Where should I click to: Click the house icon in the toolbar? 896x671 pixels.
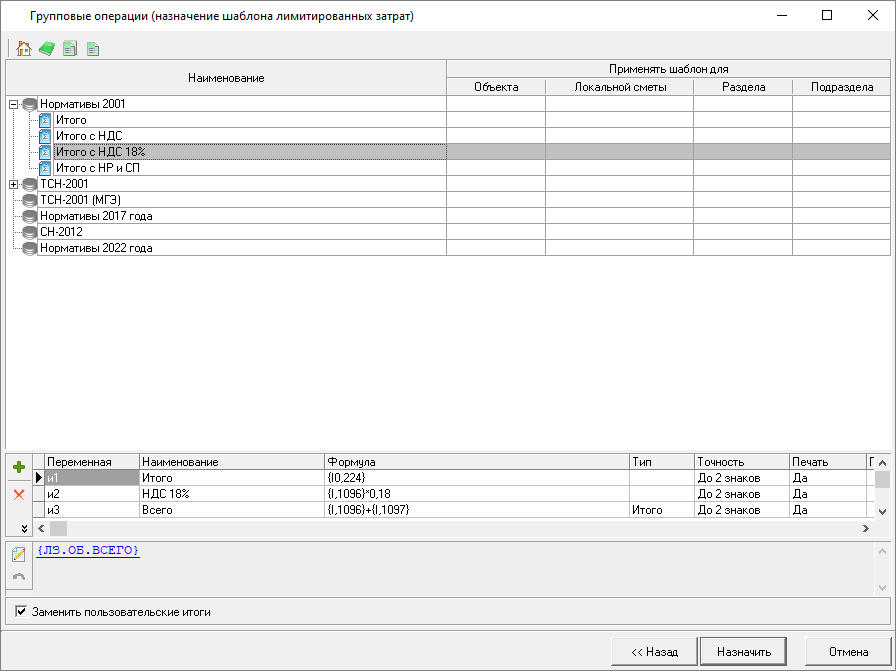(x=24, y=48)
